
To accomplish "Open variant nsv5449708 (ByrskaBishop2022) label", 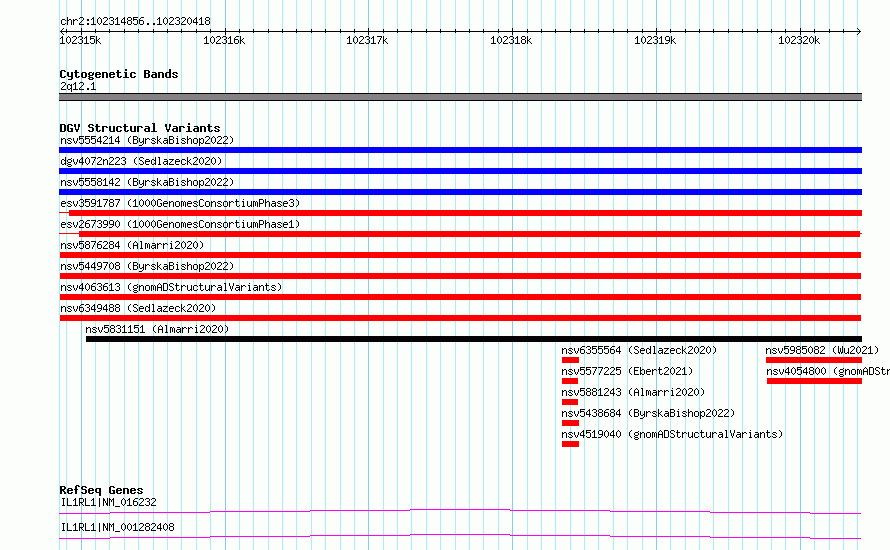I will click(147, 266).
